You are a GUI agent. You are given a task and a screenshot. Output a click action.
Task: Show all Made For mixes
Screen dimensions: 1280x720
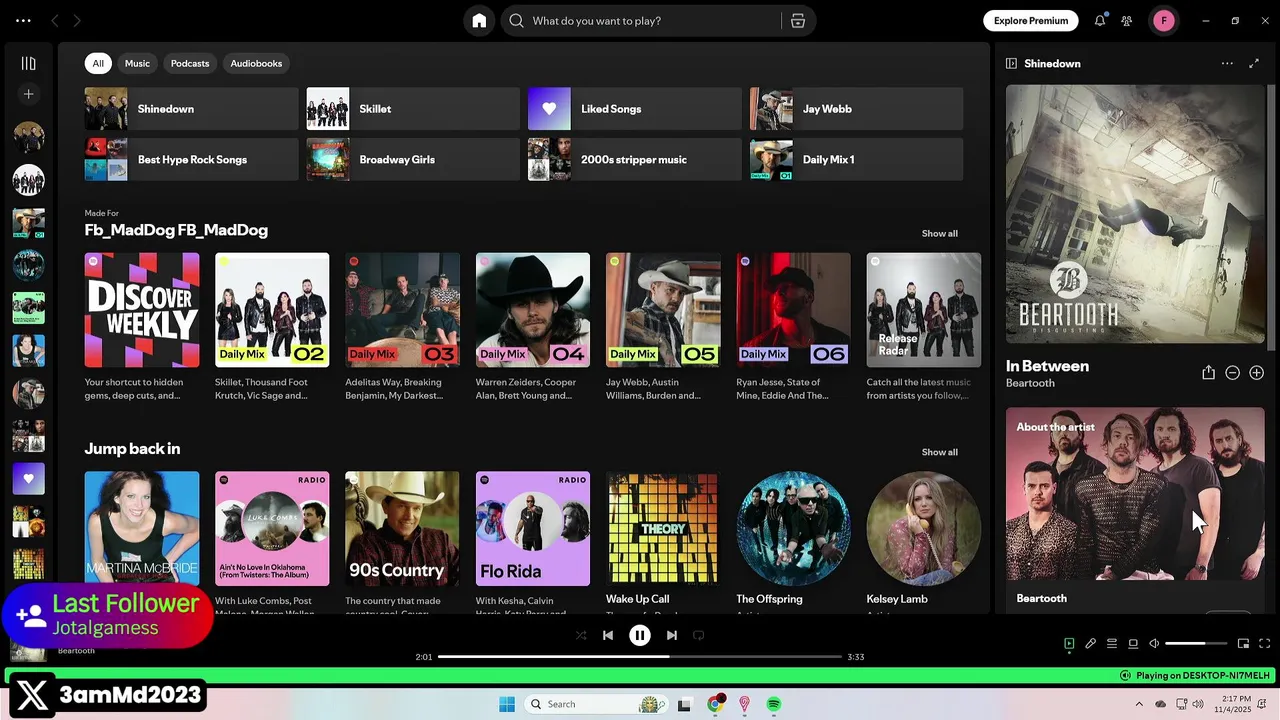[x=939, y=233]
